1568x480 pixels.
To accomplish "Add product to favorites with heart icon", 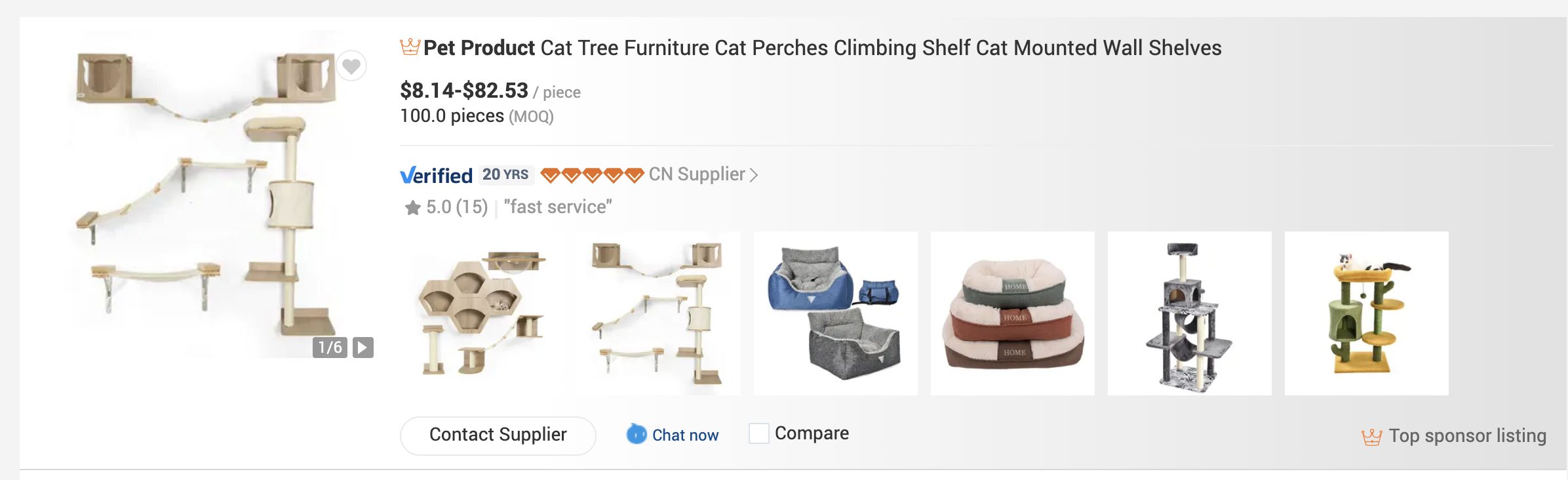I will (351, 66).
